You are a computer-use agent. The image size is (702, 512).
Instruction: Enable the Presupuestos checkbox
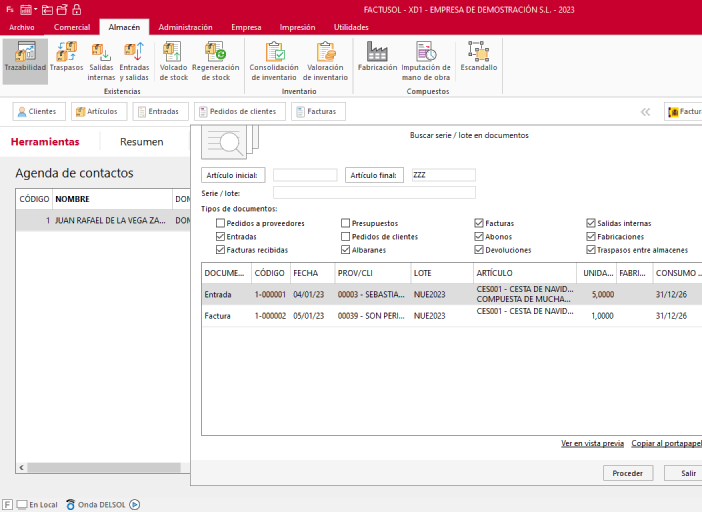[x=345, y=223]
